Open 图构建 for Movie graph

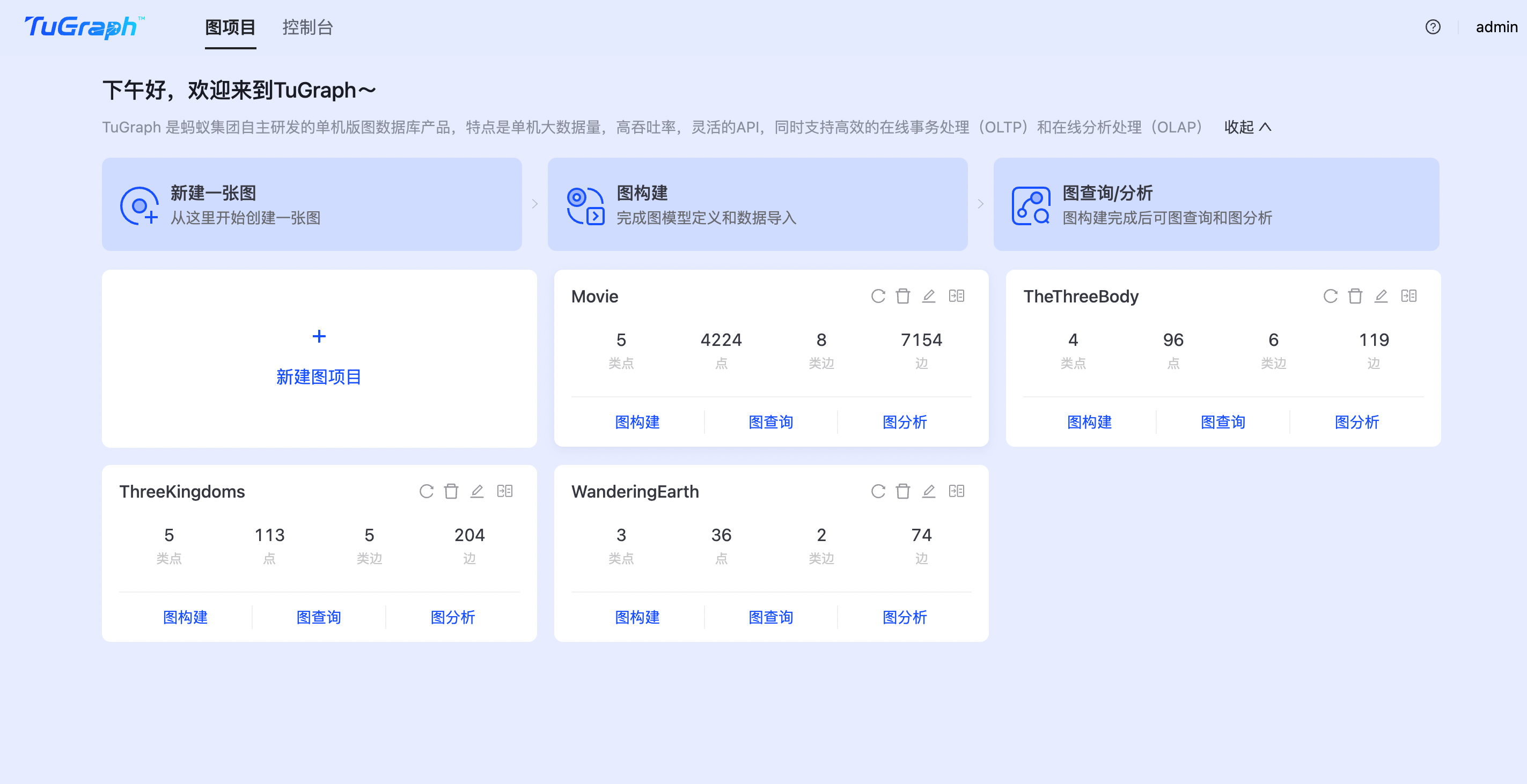637,422
